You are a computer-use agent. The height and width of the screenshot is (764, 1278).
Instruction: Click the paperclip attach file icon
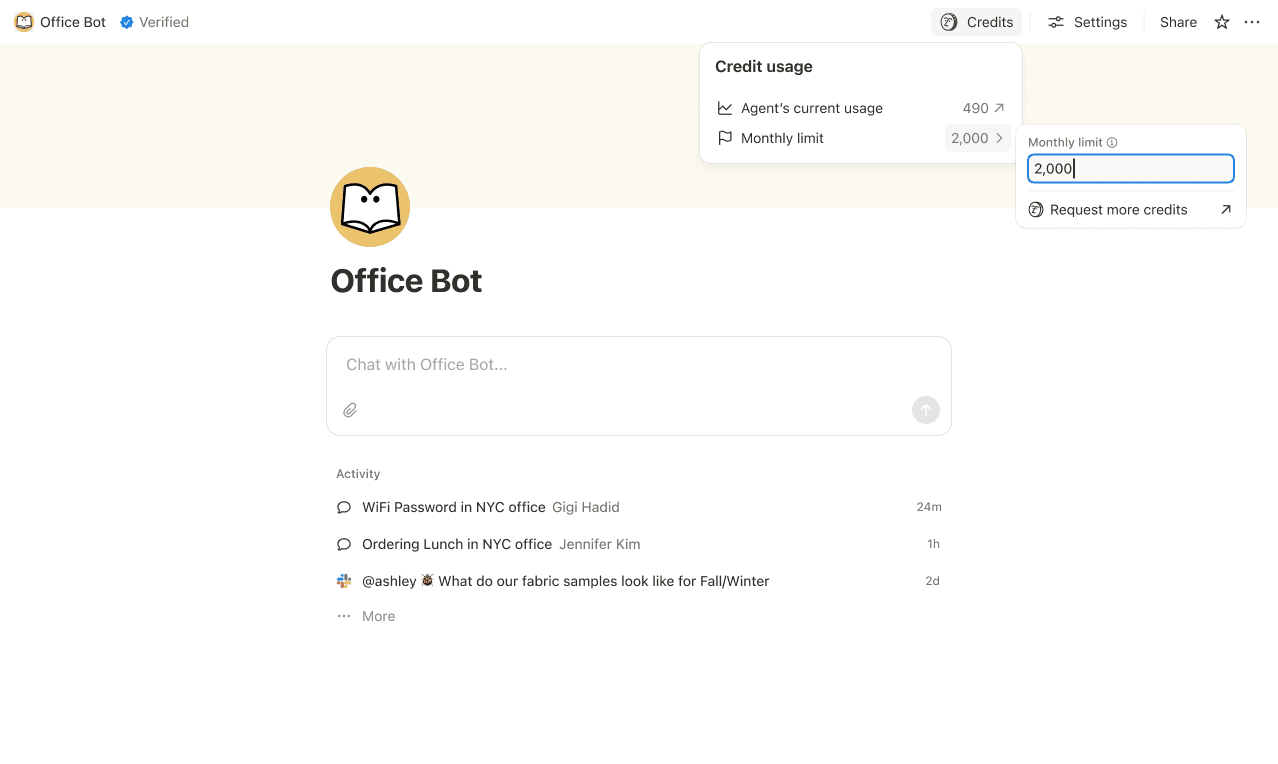(x=350, y=410)
